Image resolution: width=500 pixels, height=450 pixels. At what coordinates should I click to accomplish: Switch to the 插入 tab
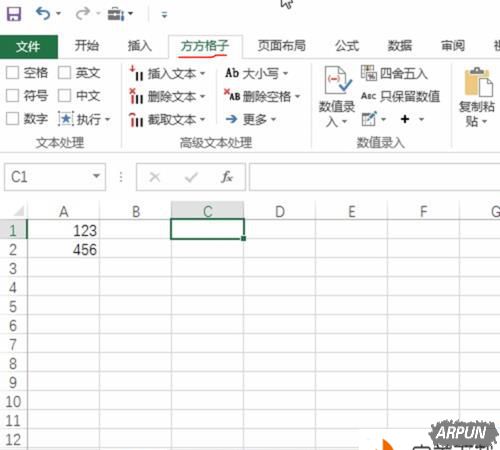click(x=140, y=46)
